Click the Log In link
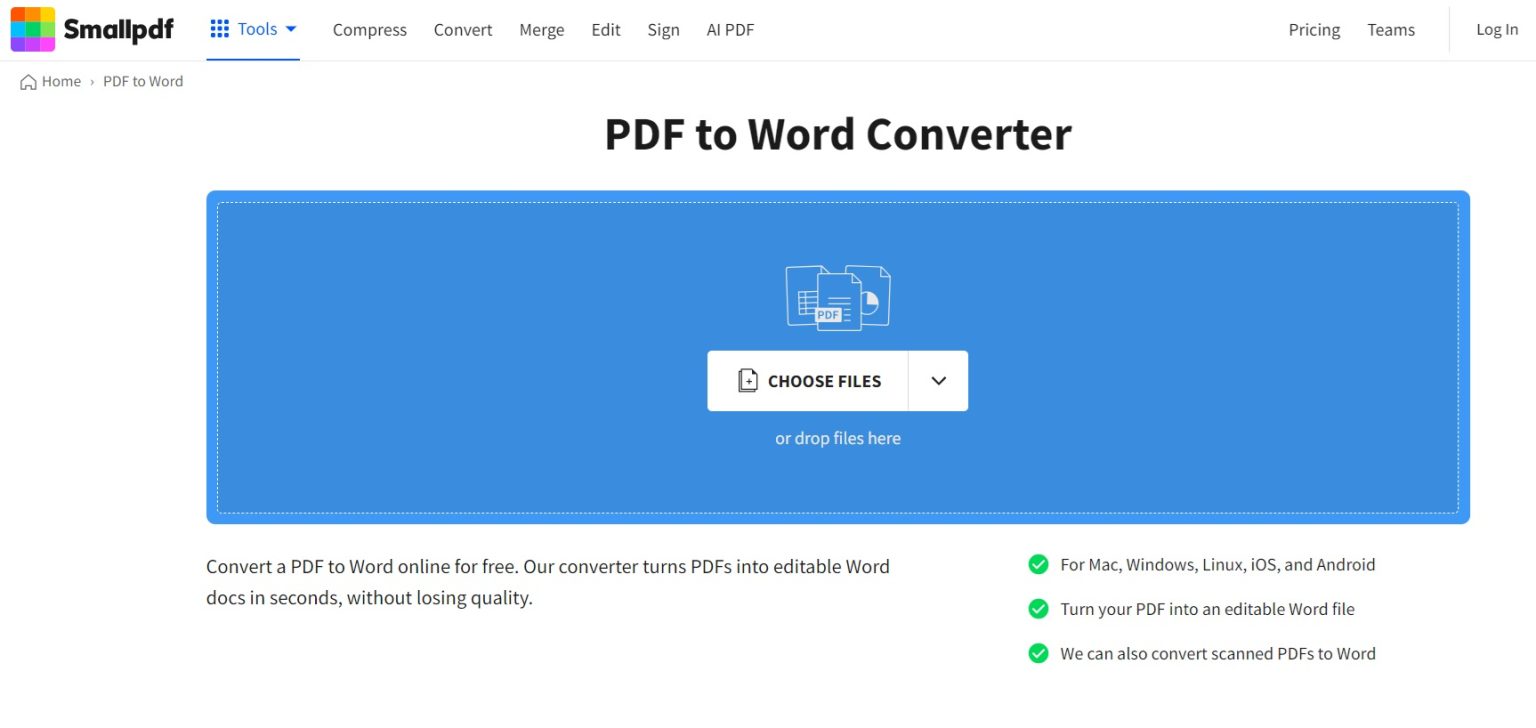The image size is (1536, 728). click(x=1496, y=30)
